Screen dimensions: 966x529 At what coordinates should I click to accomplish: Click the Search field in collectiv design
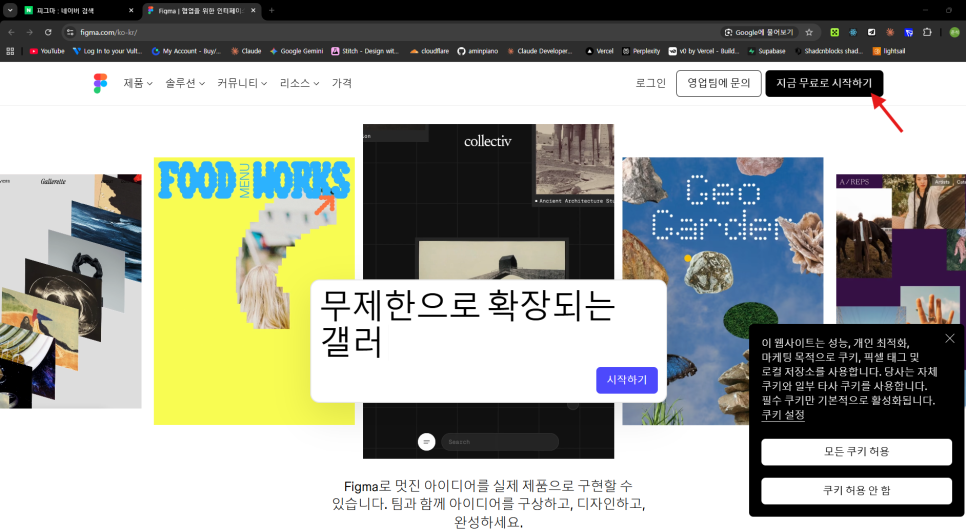click(500, 442)
